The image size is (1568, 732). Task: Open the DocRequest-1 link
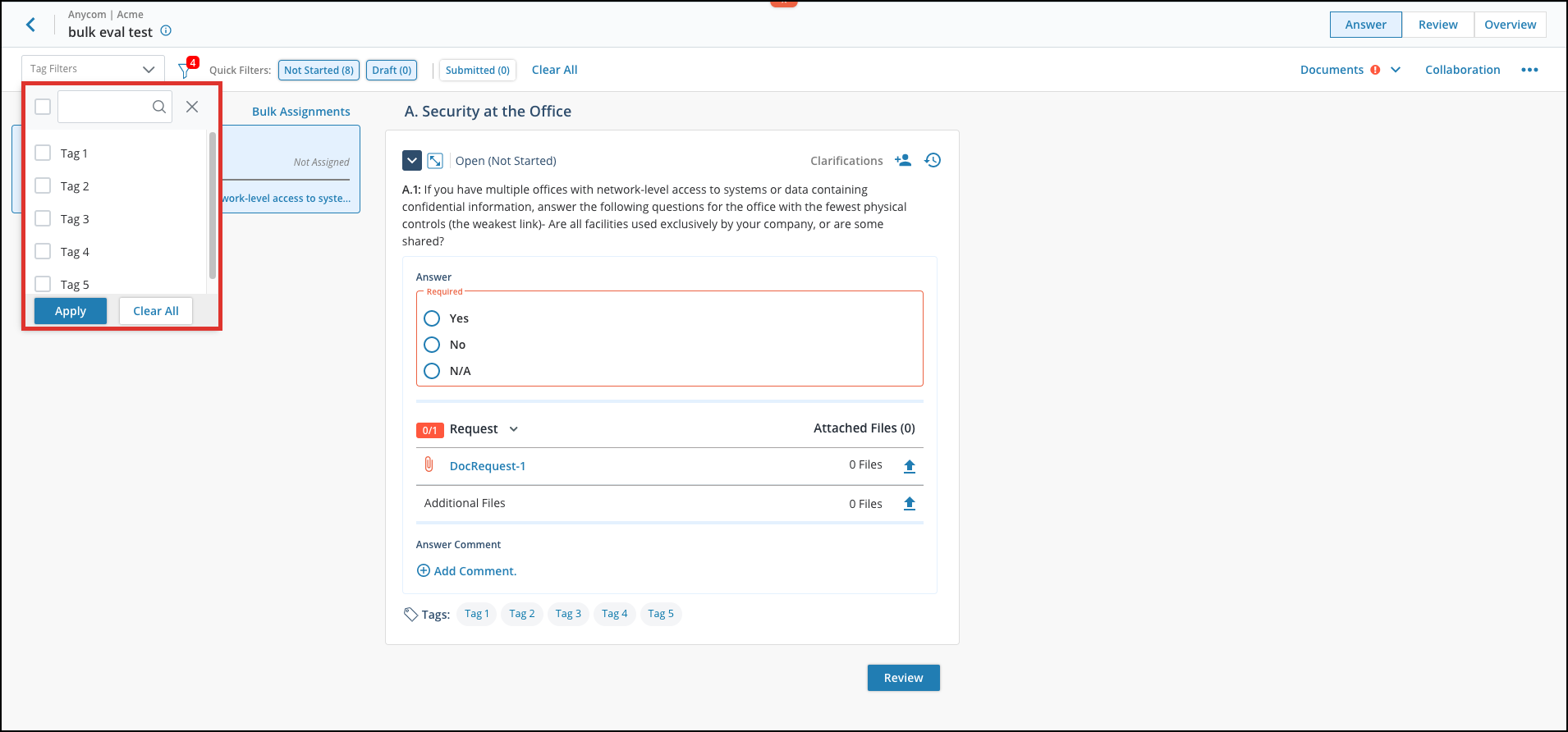[488, 466]
